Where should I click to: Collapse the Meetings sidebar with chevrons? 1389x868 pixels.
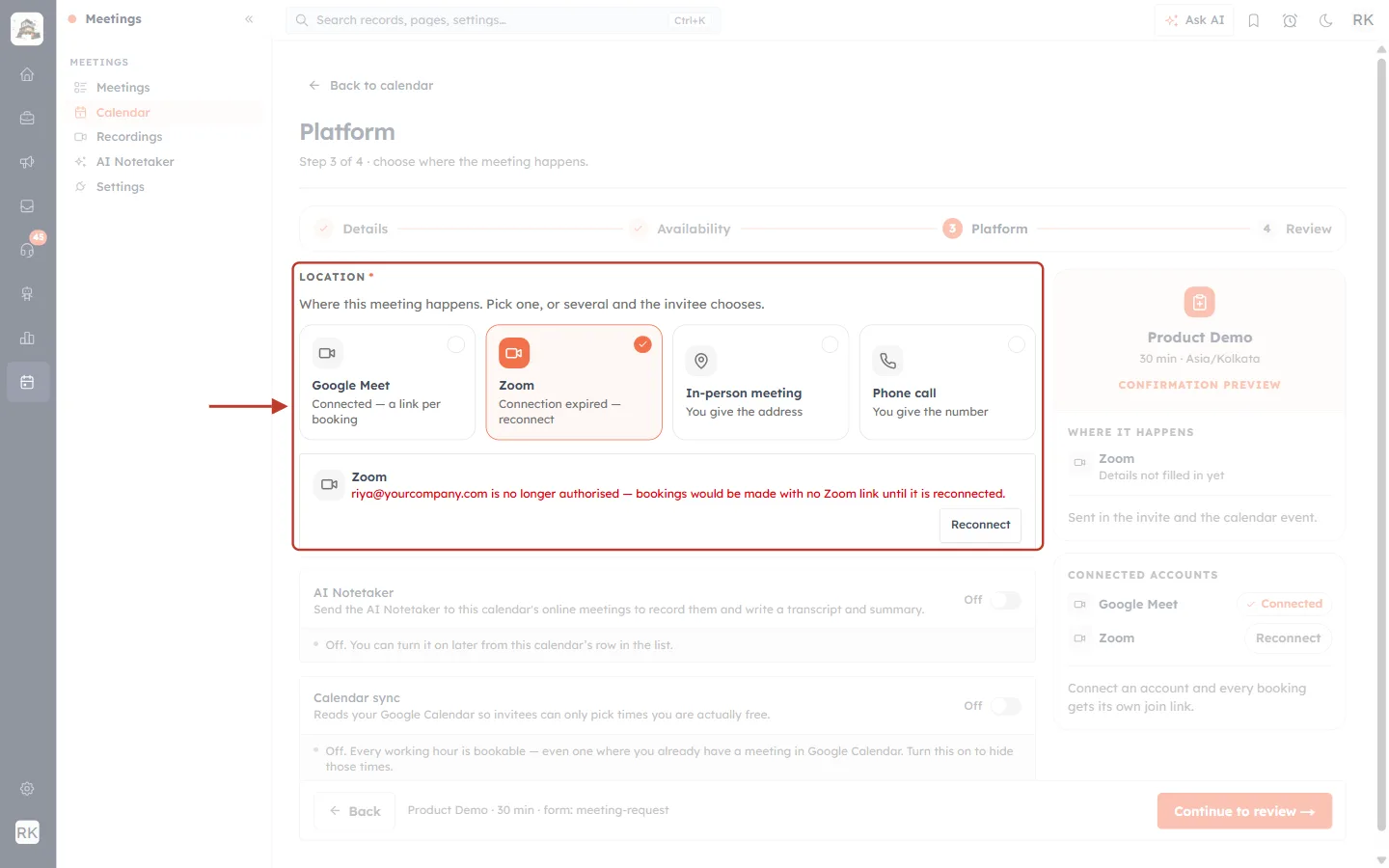249,19
